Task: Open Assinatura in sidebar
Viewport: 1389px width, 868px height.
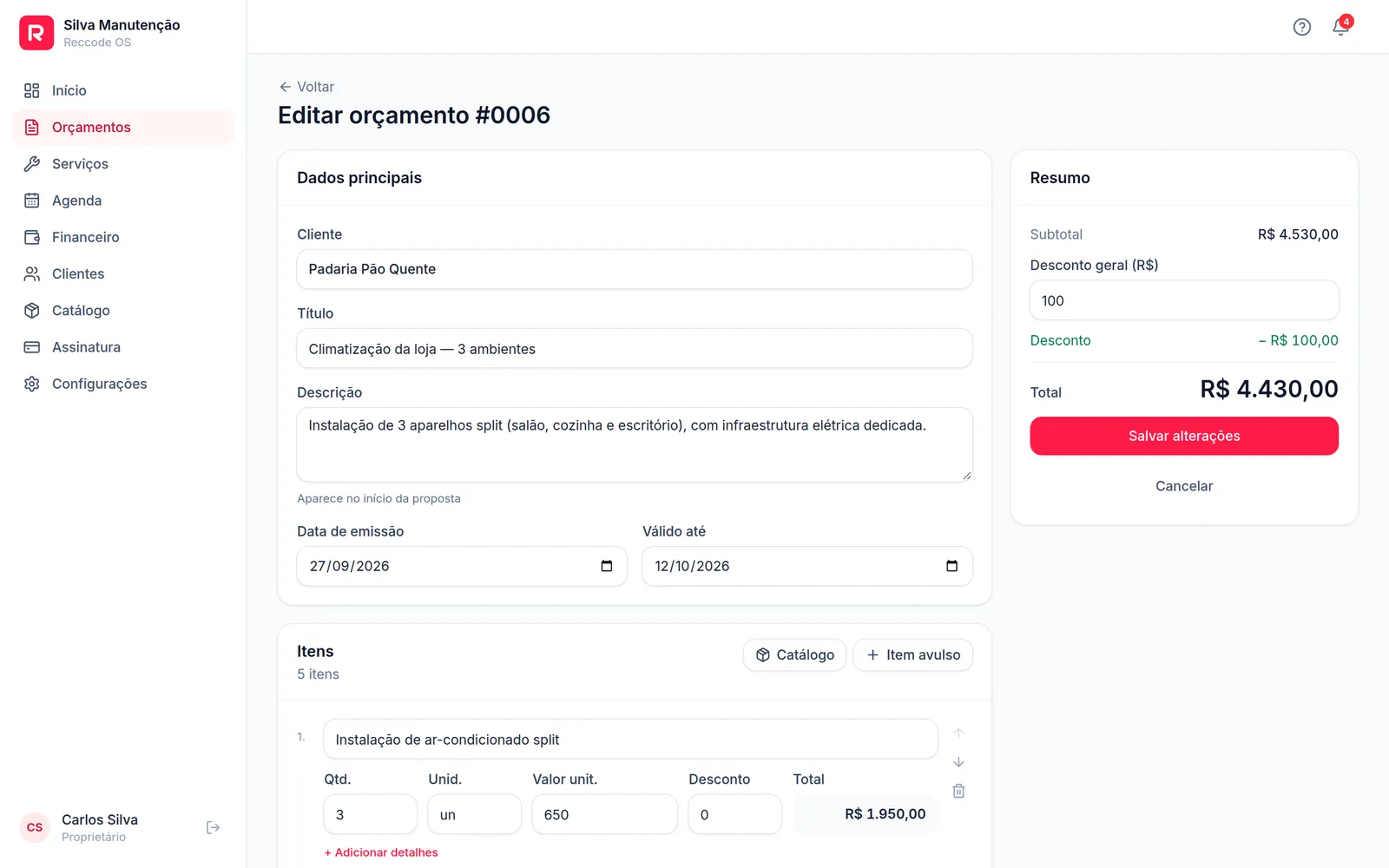Action: click(x=123, y=347)
